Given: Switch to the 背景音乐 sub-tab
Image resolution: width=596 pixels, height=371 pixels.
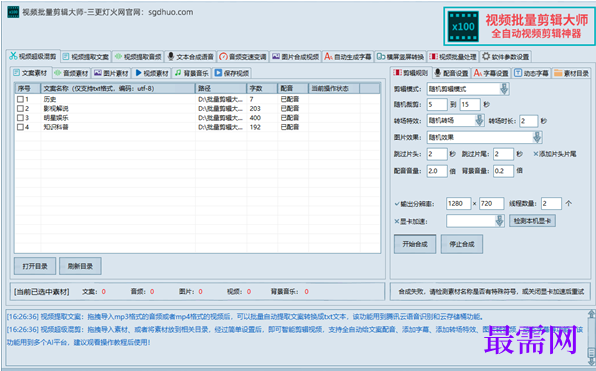Looking at the screenshot, I should 192,73.
